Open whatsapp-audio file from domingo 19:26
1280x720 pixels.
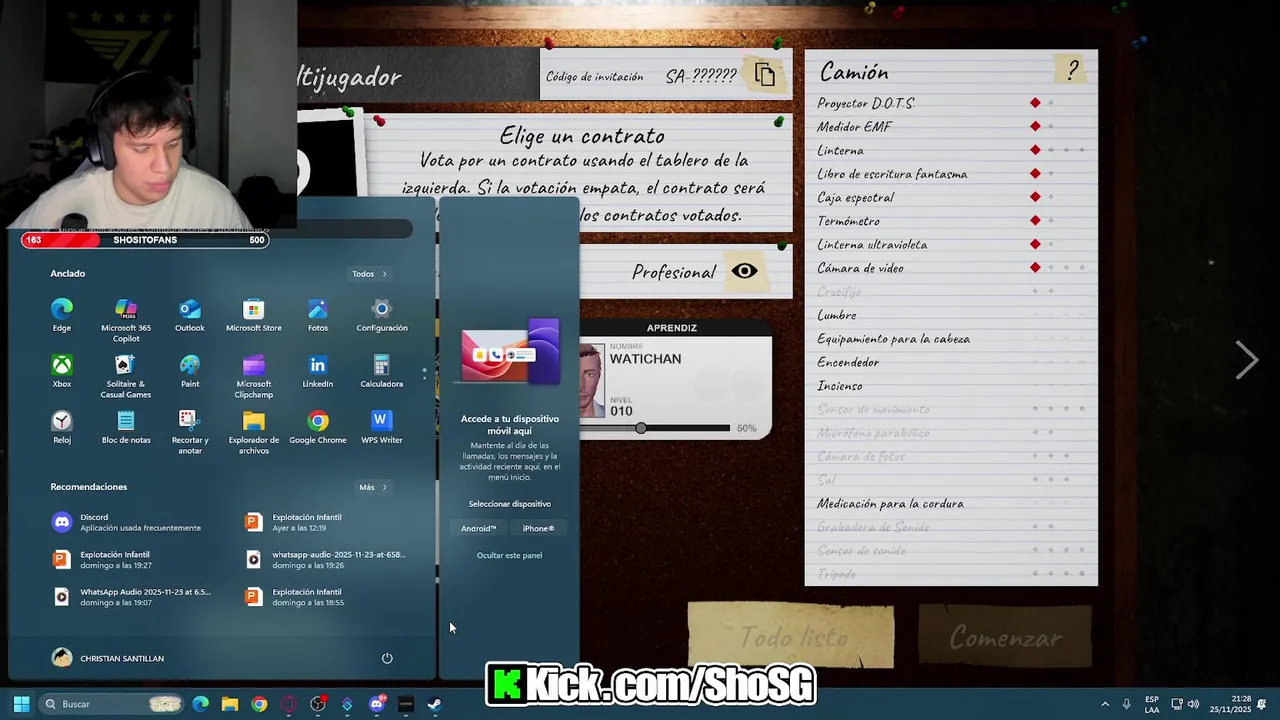pos(325,559)
